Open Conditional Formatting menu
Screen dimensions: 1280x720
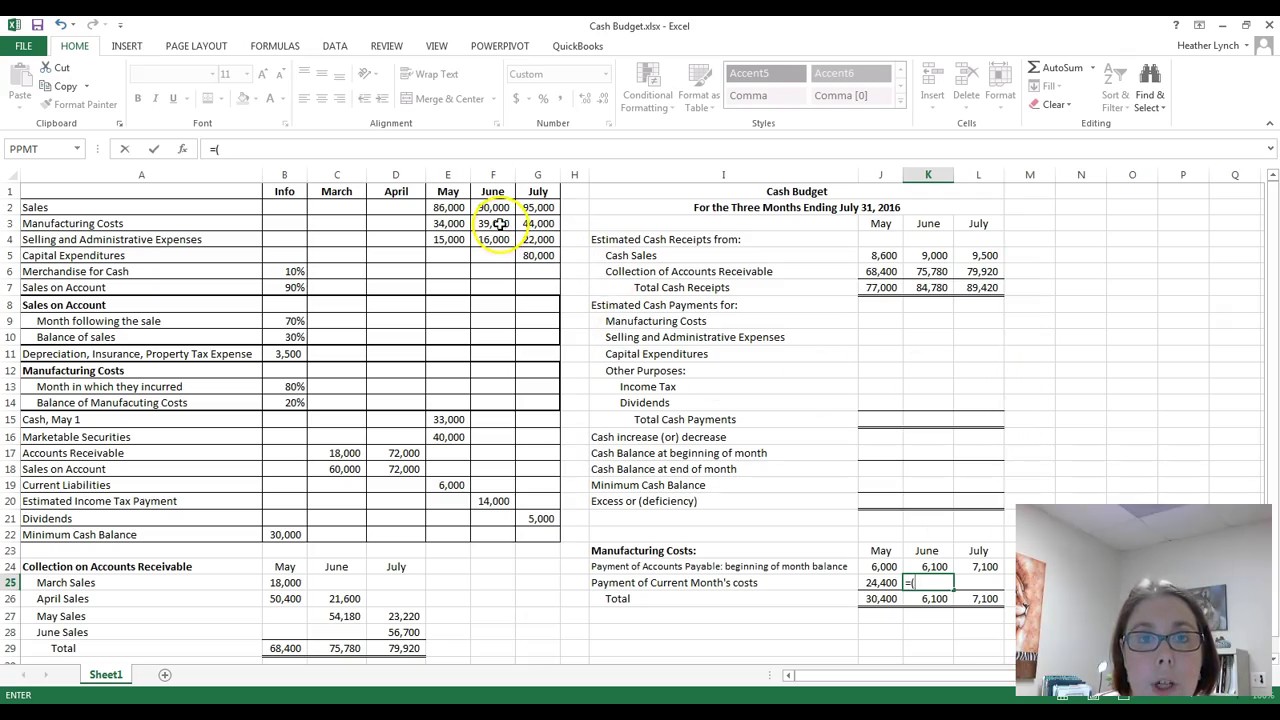click(647, 88)
